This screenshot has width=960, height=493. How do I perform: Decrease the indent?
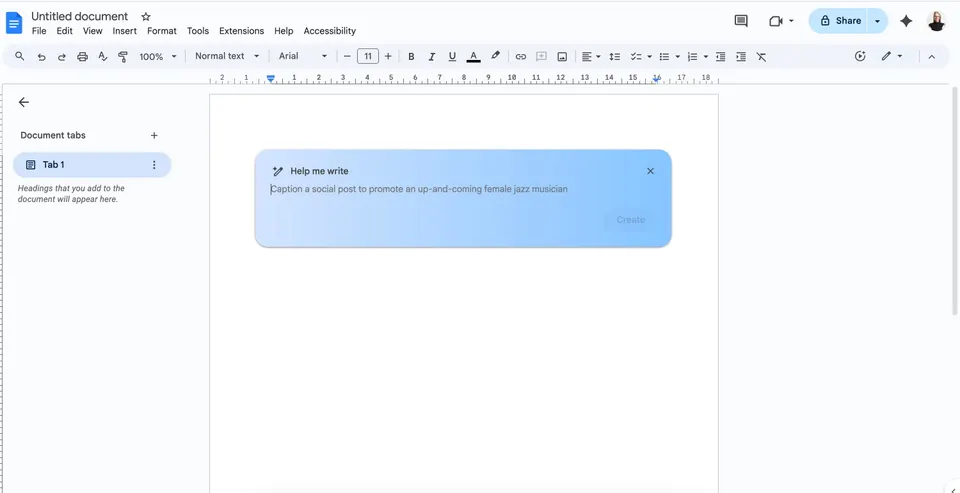pos(721,56)
